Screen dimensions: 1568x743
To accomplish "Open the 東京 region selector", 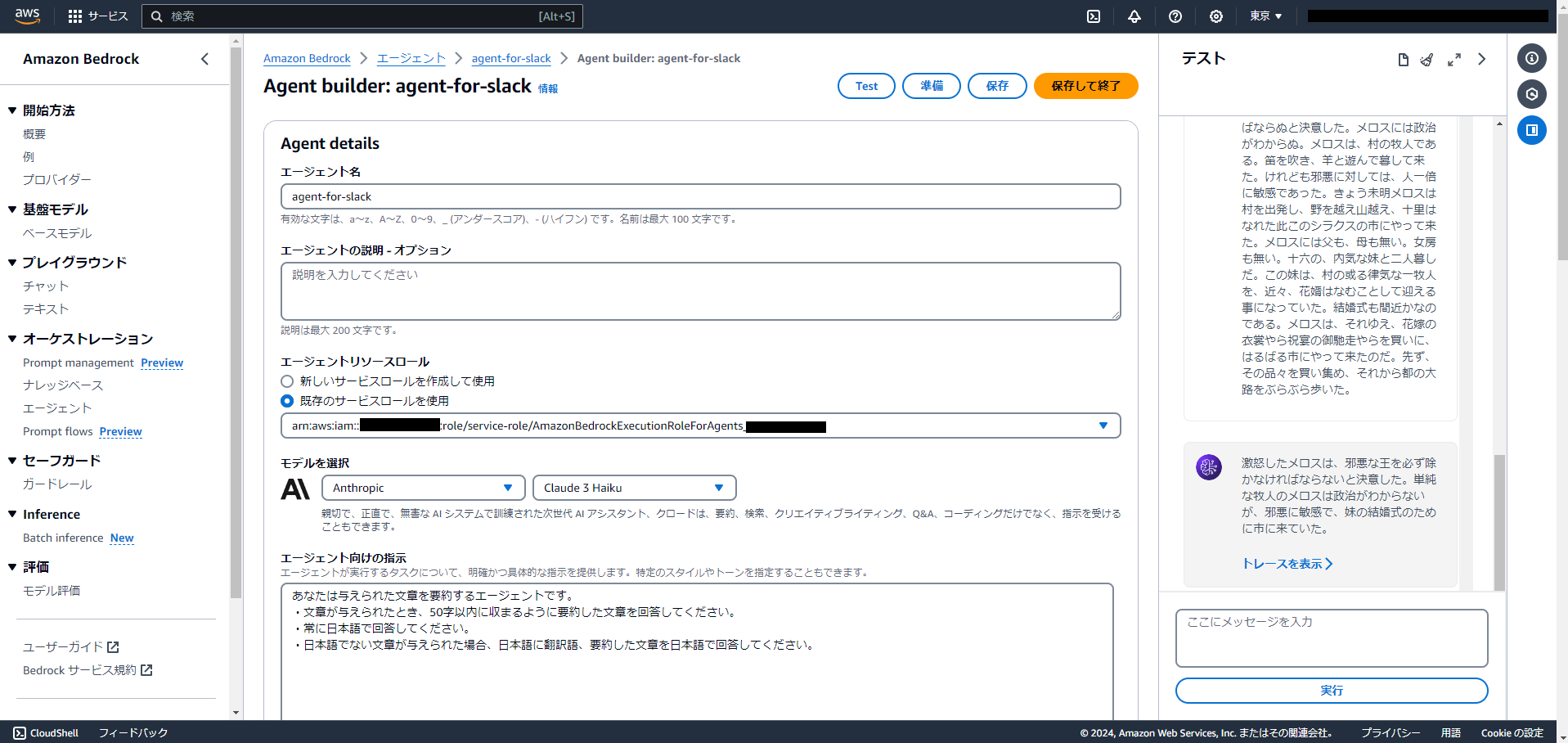I will point(1265,16).
